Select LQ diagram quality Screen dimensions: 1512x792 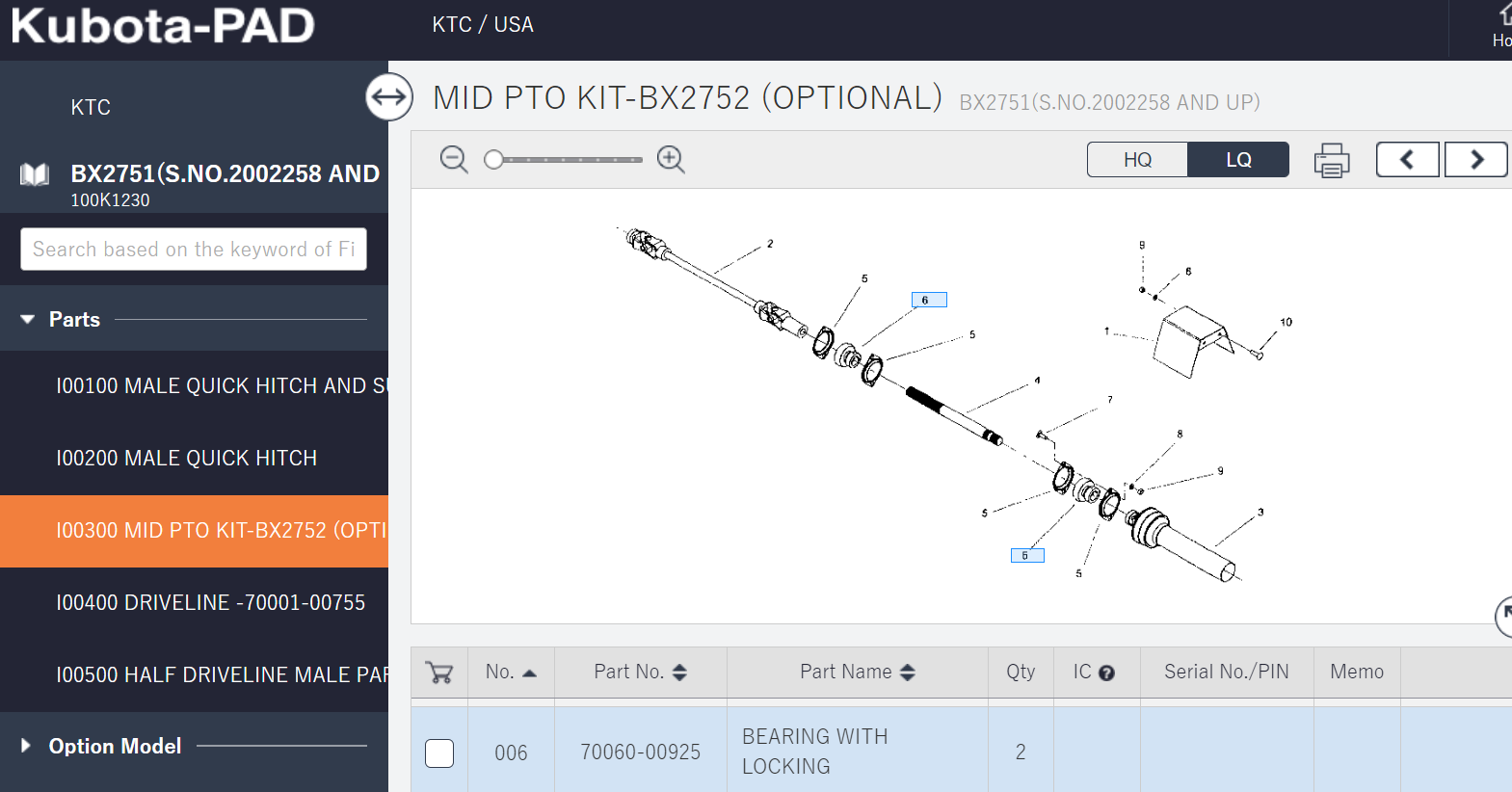1238,160
